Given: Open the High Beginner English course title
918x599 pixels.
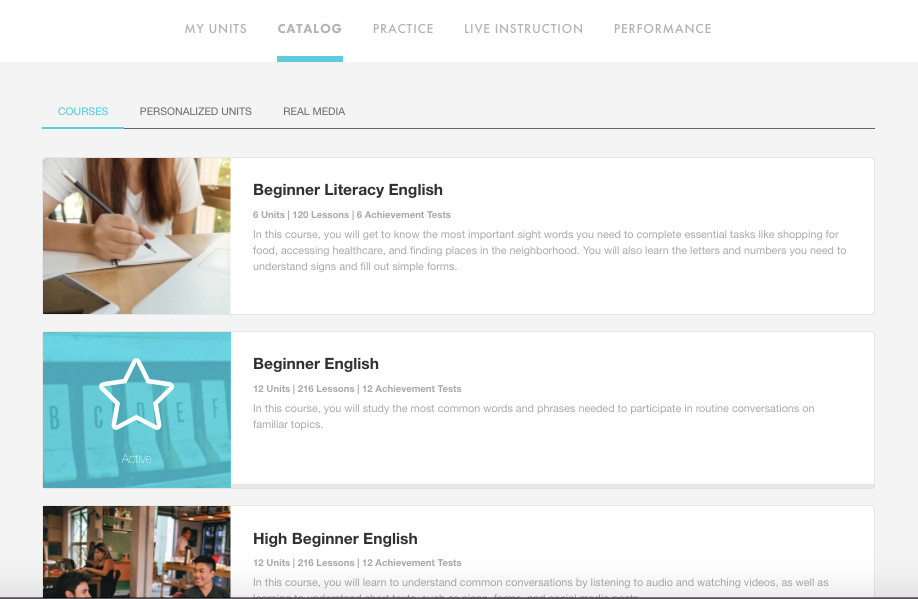Looking at the screenshot, I should point(335,539).
